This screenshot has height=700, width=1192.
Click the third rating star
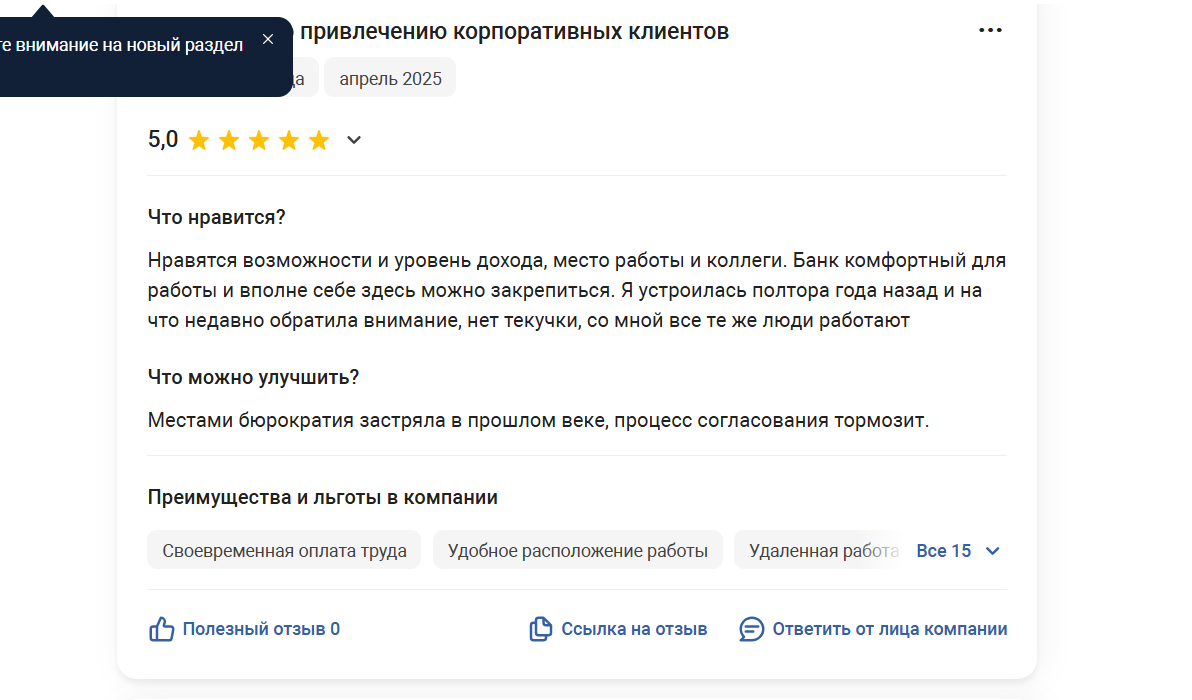pos(259,141)
